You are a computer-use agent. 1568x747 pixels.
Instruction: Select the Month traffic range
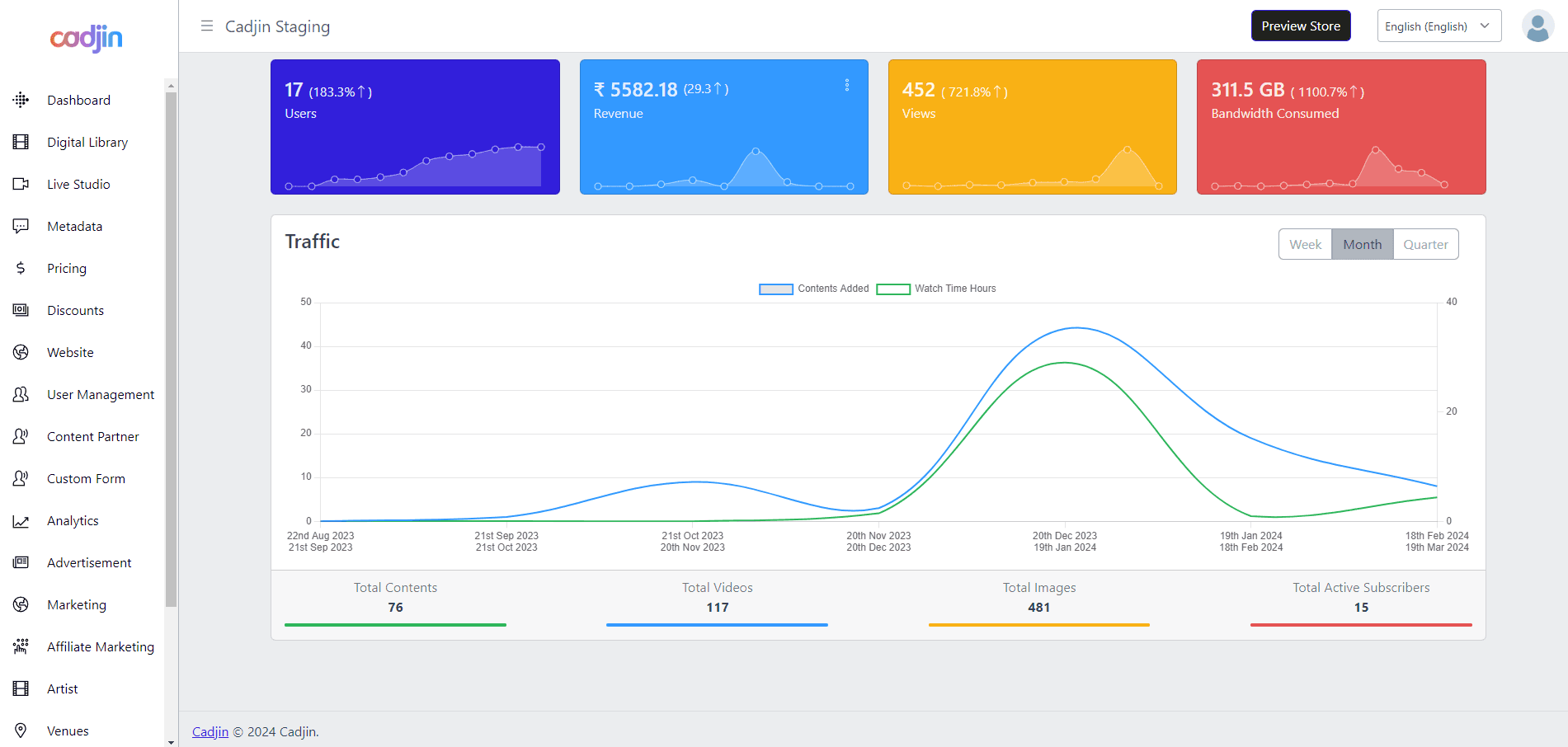[1362, 245]
